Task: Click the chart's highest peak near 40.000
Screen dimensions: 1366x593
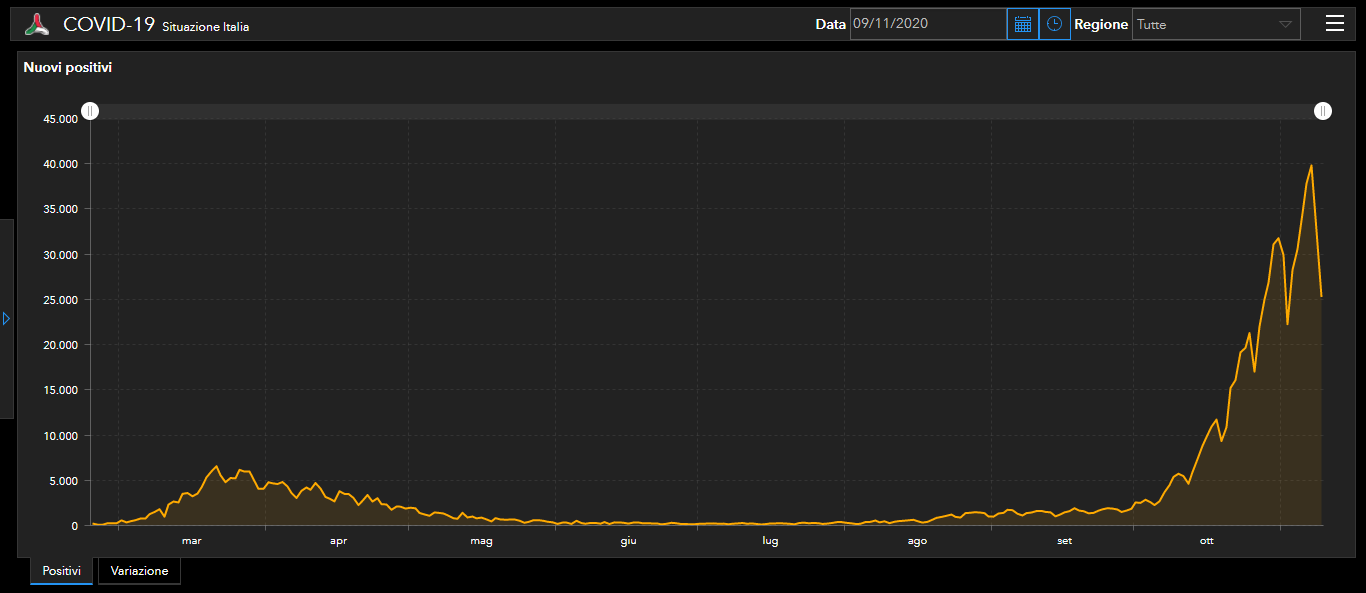Action: [x=1311, y=166]
